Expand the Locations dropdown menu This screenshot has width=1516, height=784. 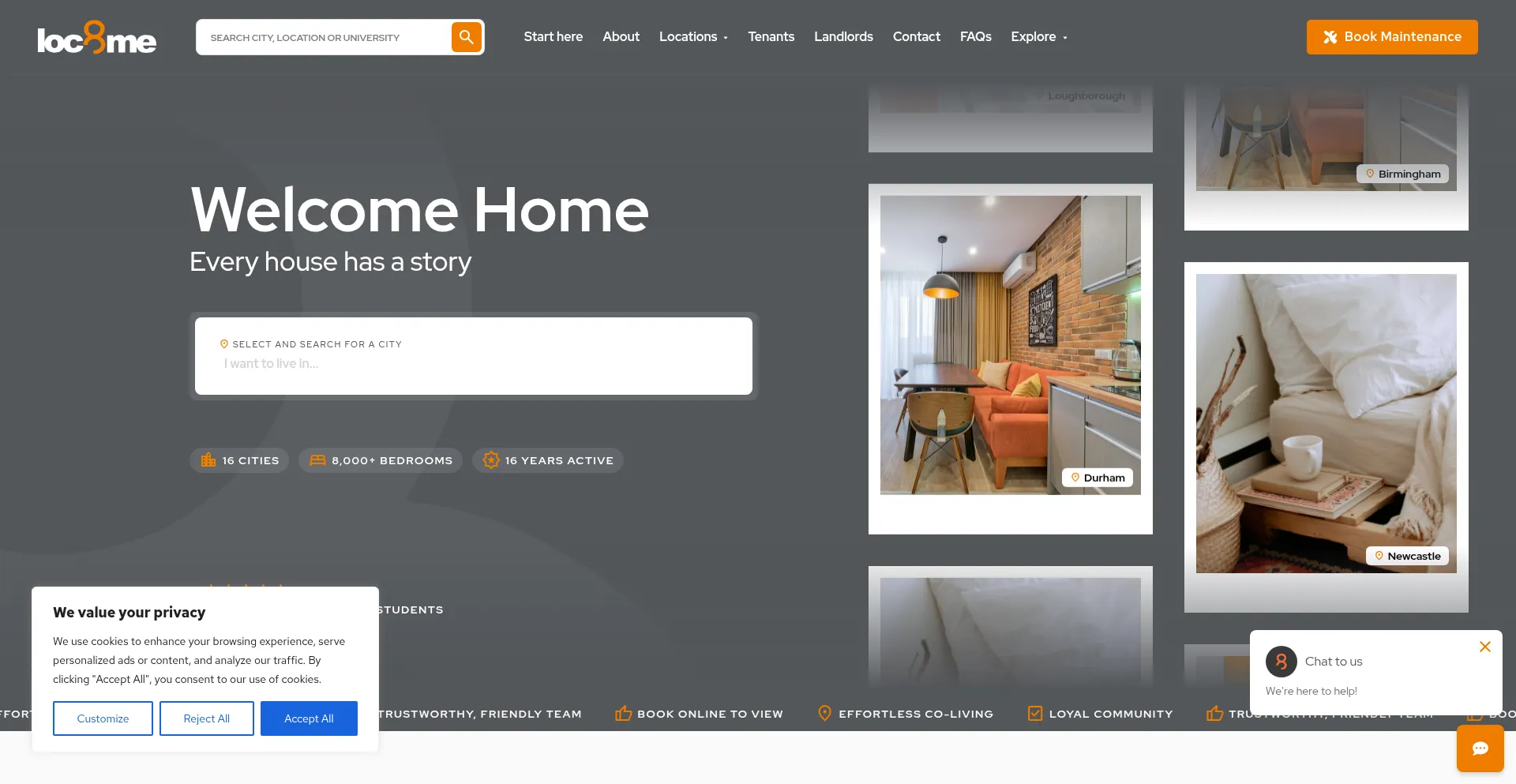click(x=693, y=37)
